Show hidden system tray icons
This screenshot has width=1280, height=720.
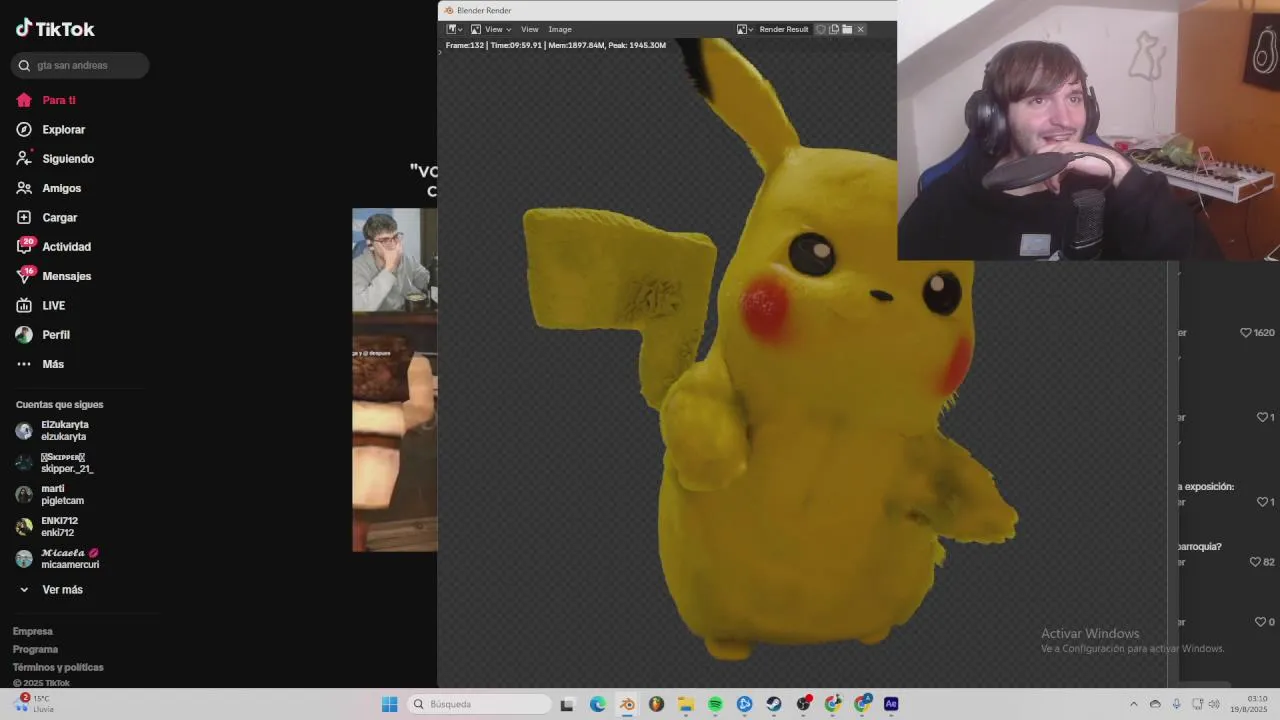coord(1133,704)
